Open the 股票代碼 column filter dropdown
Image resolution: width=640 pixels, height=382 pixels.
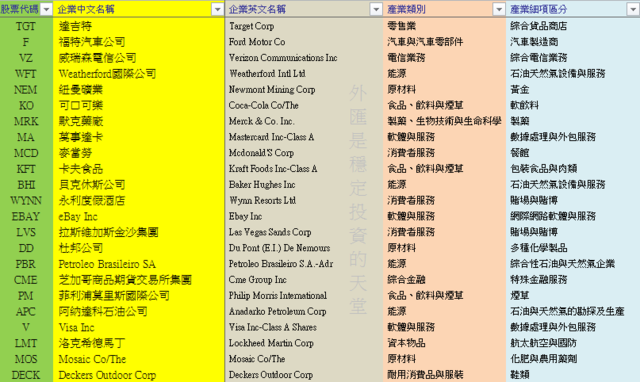(47, 9)
